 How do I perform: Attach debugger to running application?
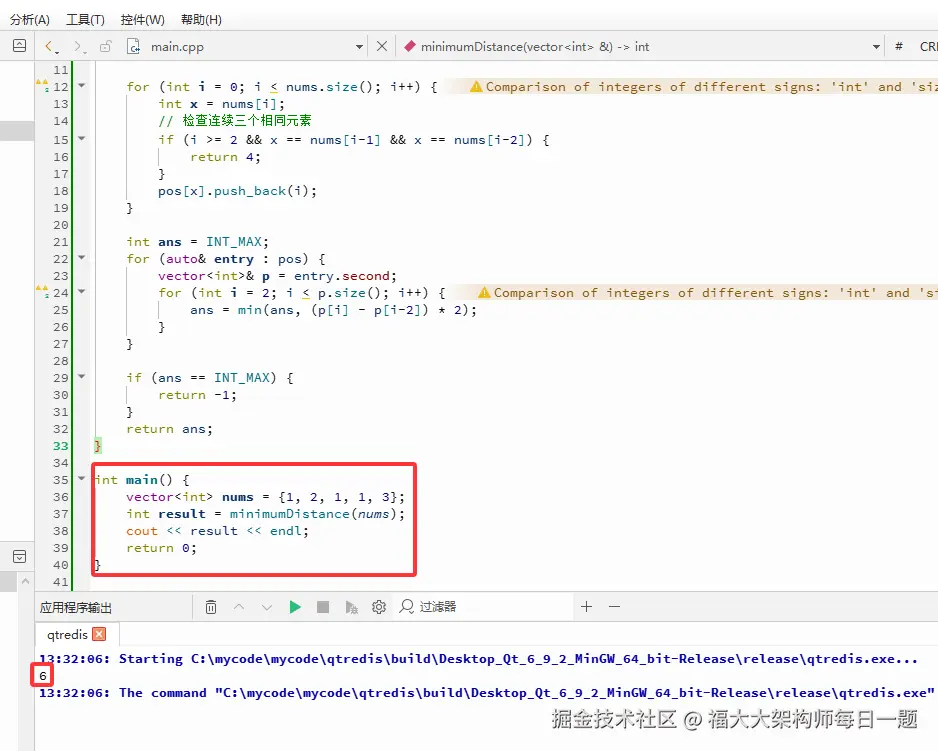(351, 607)
